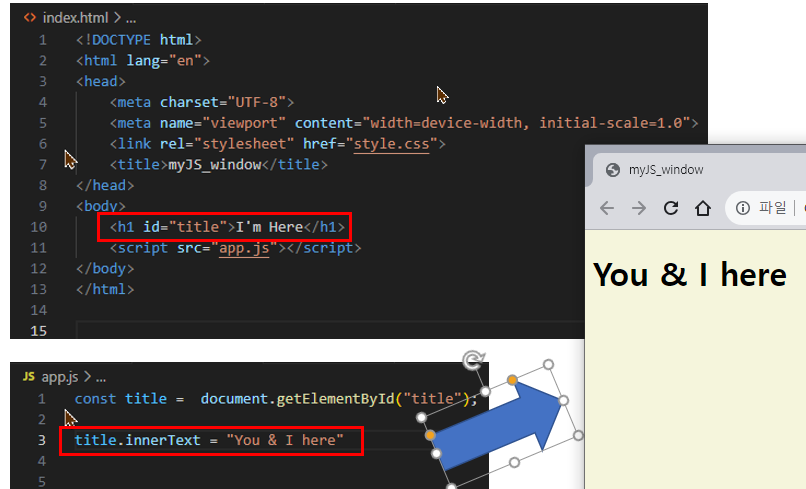Click the browser forward arrow
806x489 pixels.
[639, 208]
